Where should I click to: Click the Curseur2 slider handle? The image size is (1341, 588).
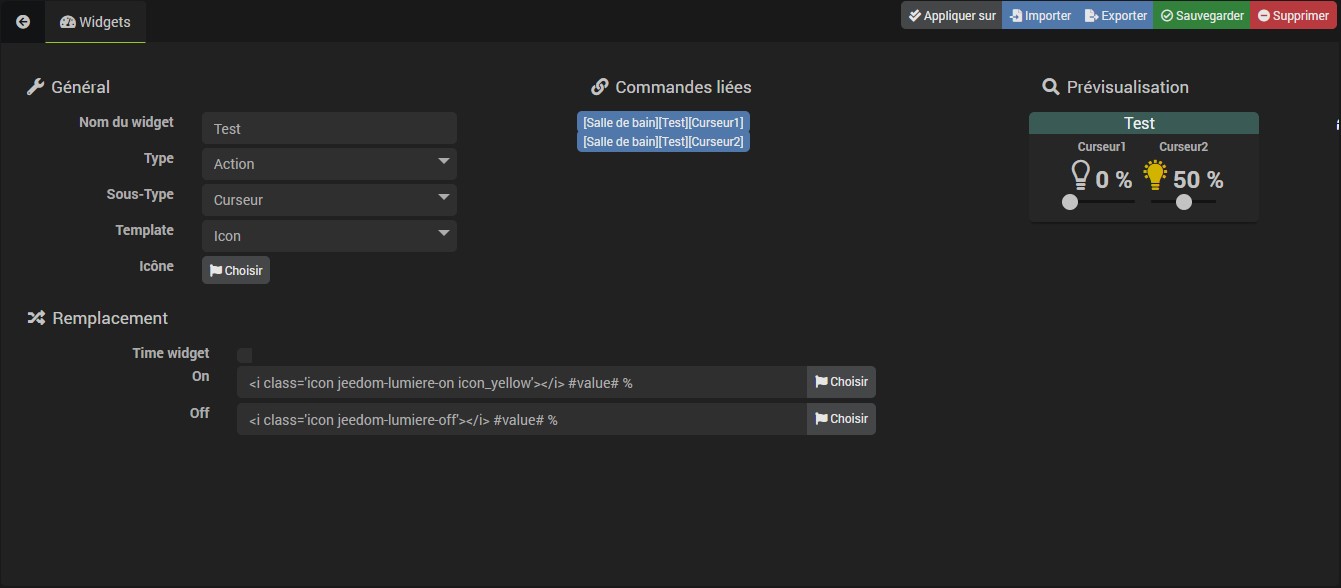tap(1184, 202)
